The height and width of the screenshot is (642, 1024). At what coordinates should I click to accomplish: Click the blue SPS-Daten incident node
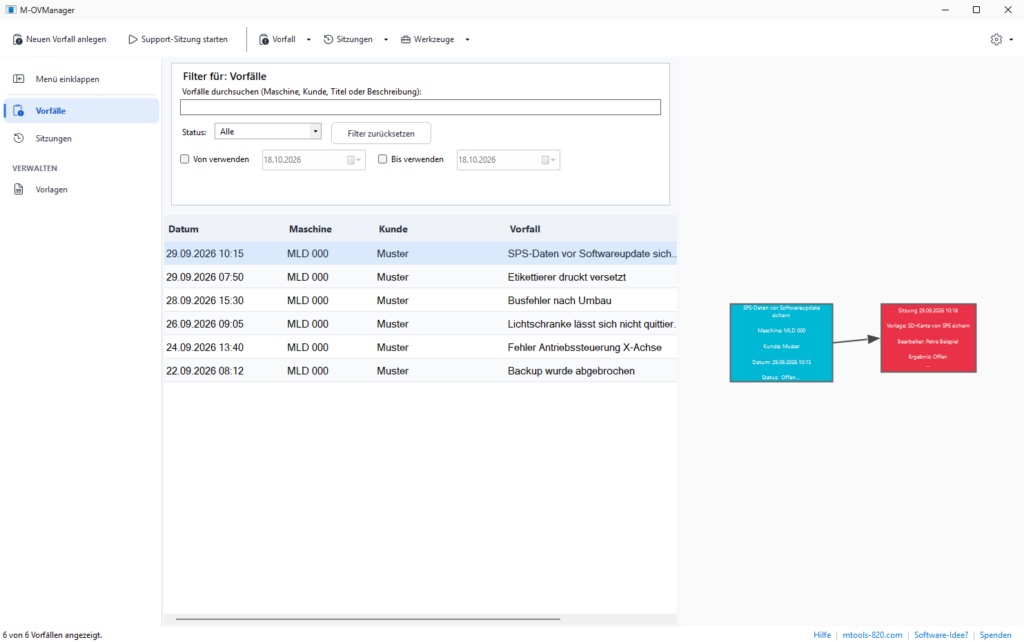[x=781, y=343]
